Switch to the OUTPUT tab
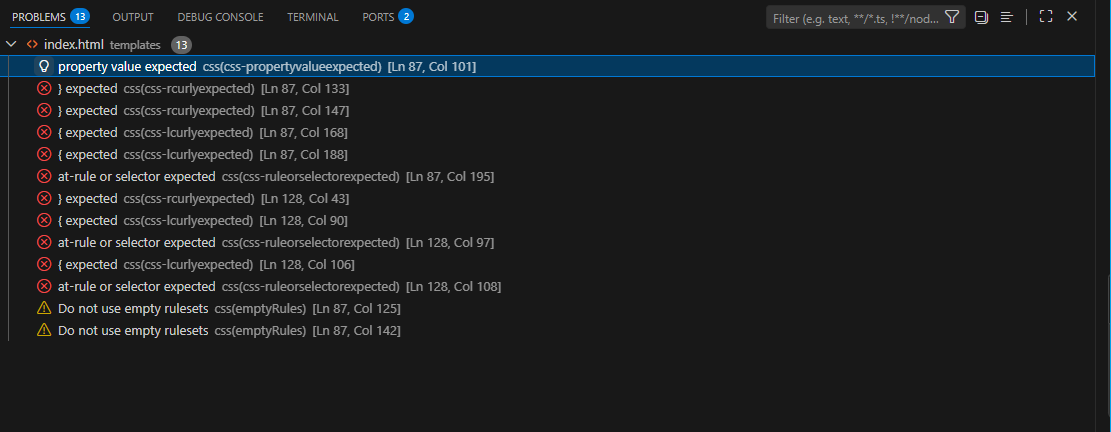 click(133, 17)
